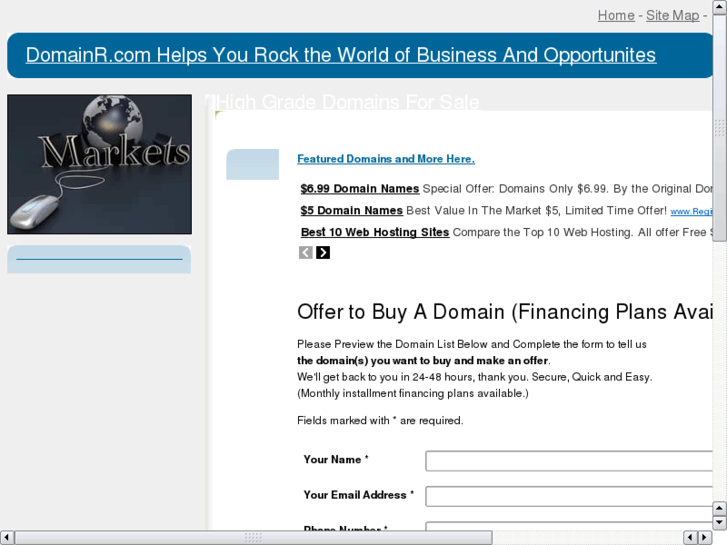The image size is (727, 545).
Task: Open Featured Domains and More Here link
Action: 386,159
